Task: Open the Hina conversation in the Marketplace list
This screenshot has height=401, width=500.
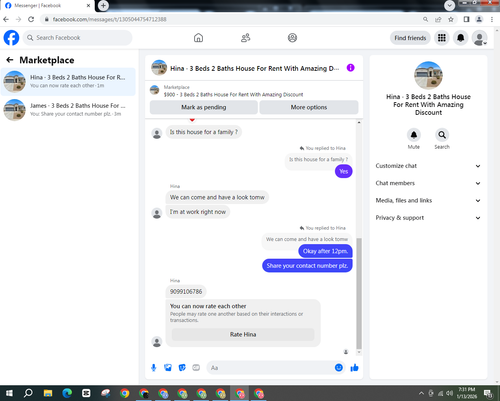Action: tap(68, 82)
